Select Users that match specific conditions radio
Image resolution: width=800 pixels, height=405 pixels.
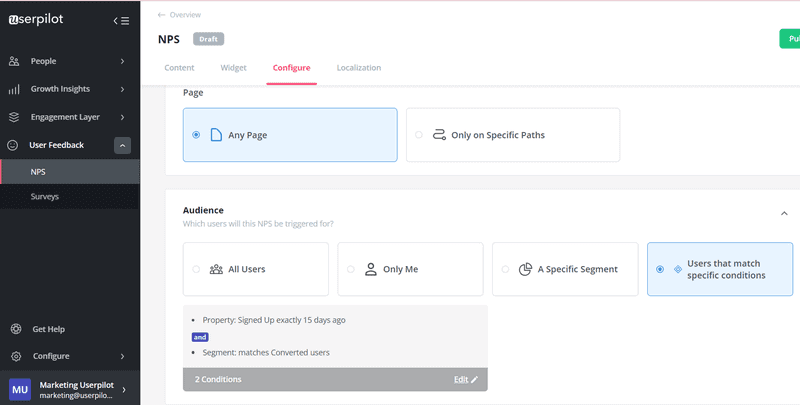660,269
